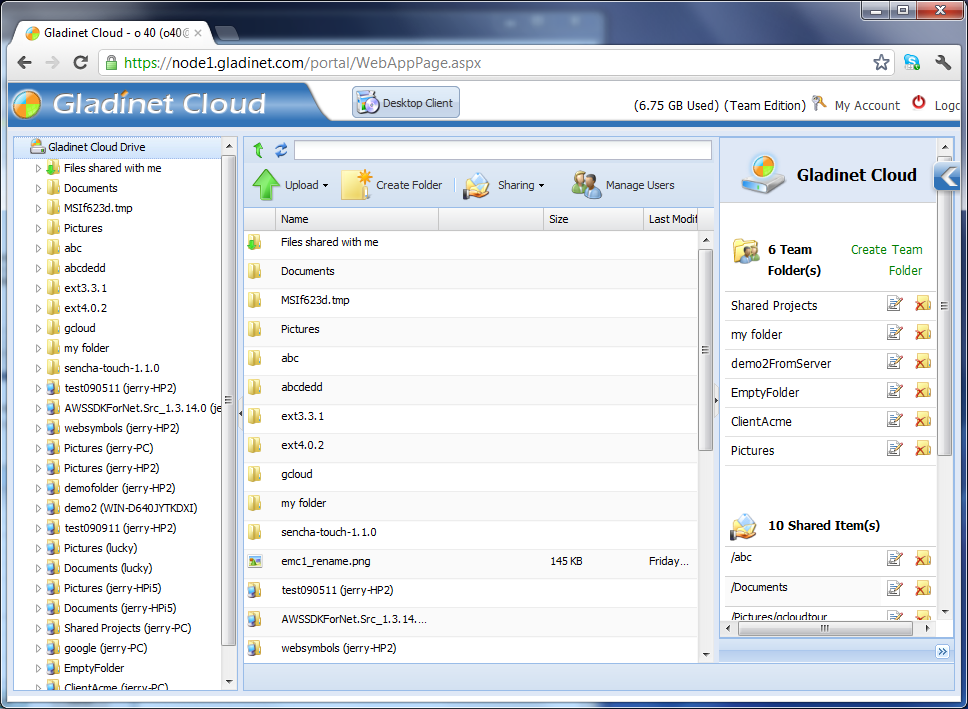Go back with browser back arrow
This screenshot has height=709, width=968.
click(x=24, y=62)
